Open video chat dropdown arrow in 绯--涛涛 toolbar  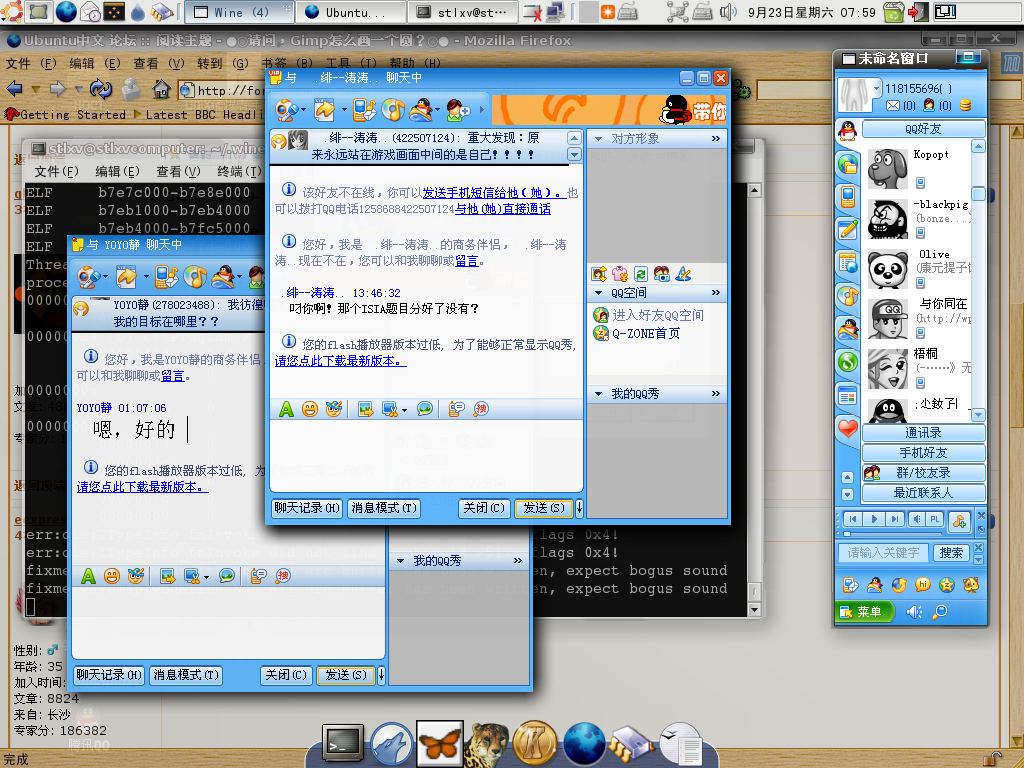tap(303, 110)
